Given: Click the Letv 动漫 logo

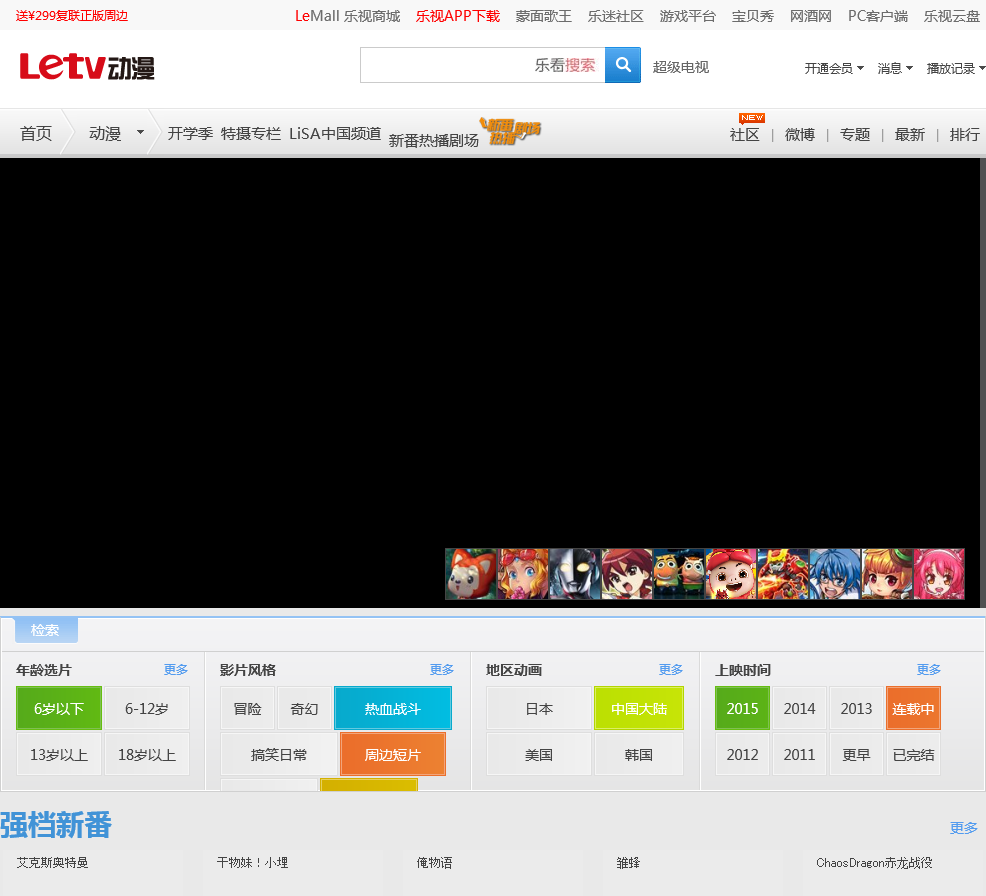Looking at the screenshot, I should tap(87, 67).
